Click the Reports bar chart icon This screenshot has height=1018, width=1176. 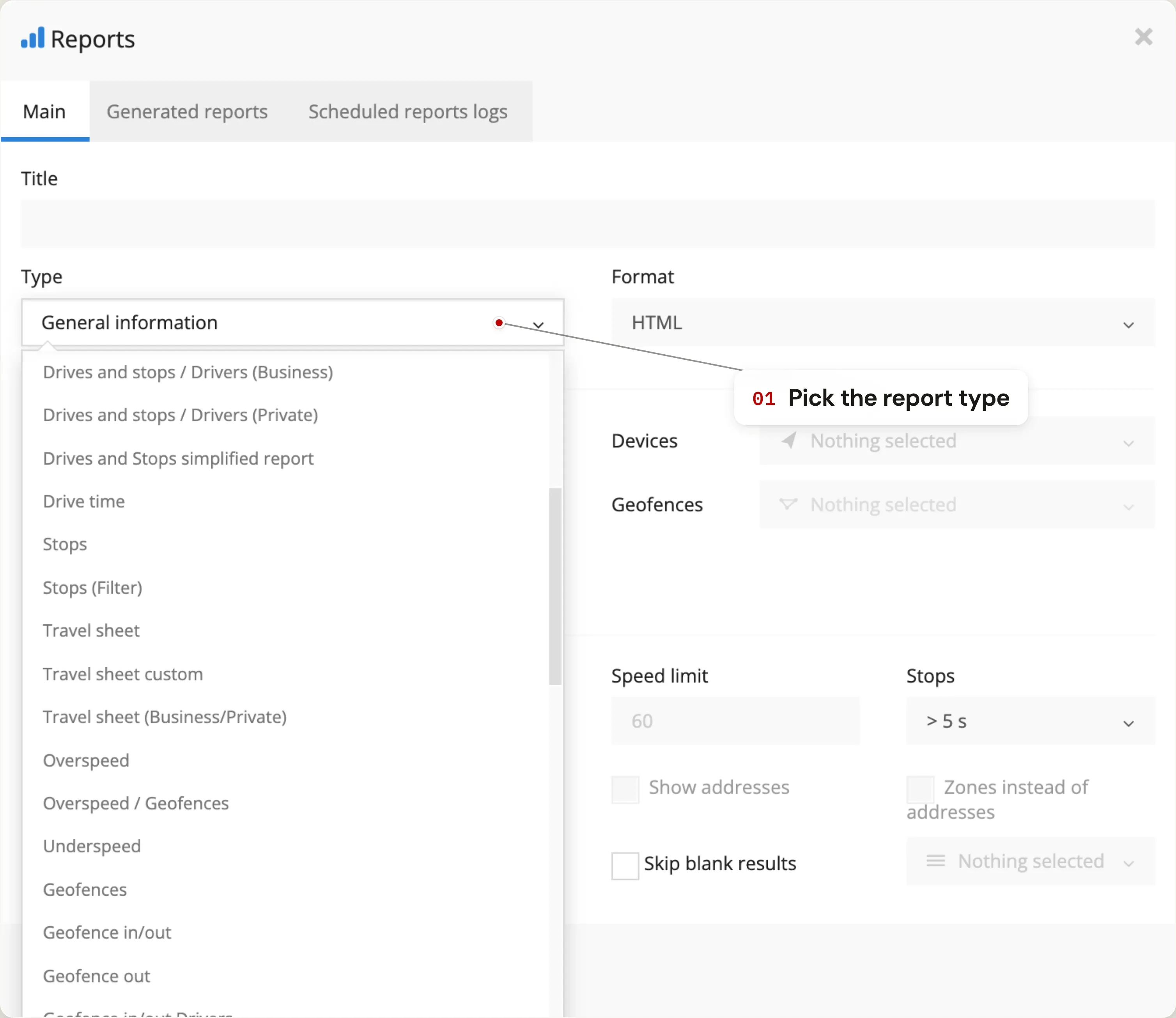[32, 38]
